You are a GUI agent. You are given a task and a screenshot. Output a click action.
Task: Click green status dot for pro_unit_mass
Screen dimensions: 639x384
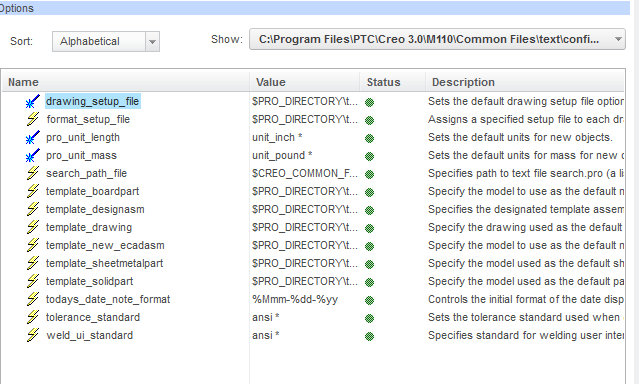[370, 156]
